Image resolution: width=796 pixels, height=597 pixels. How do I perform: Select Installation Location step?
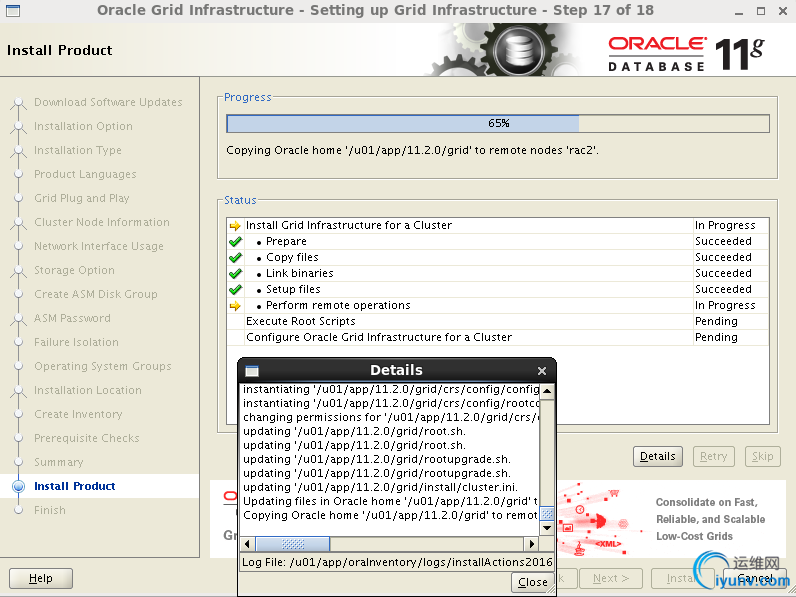tap(88, 390)
